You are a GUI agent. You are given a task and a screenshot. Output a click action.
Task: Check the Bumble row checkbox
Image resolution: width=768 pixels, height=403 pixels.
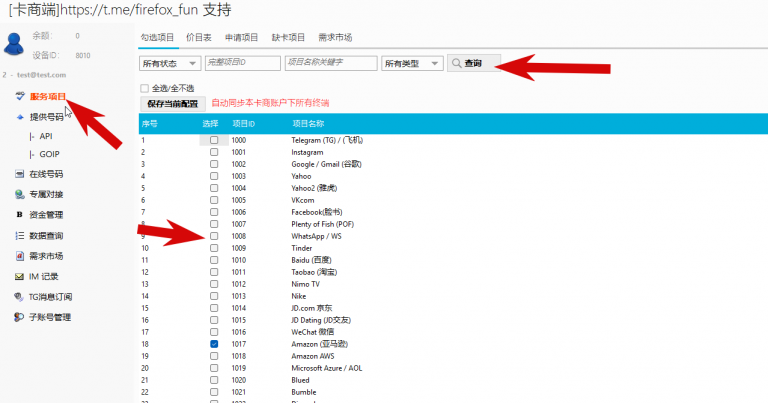pos(214,392)
